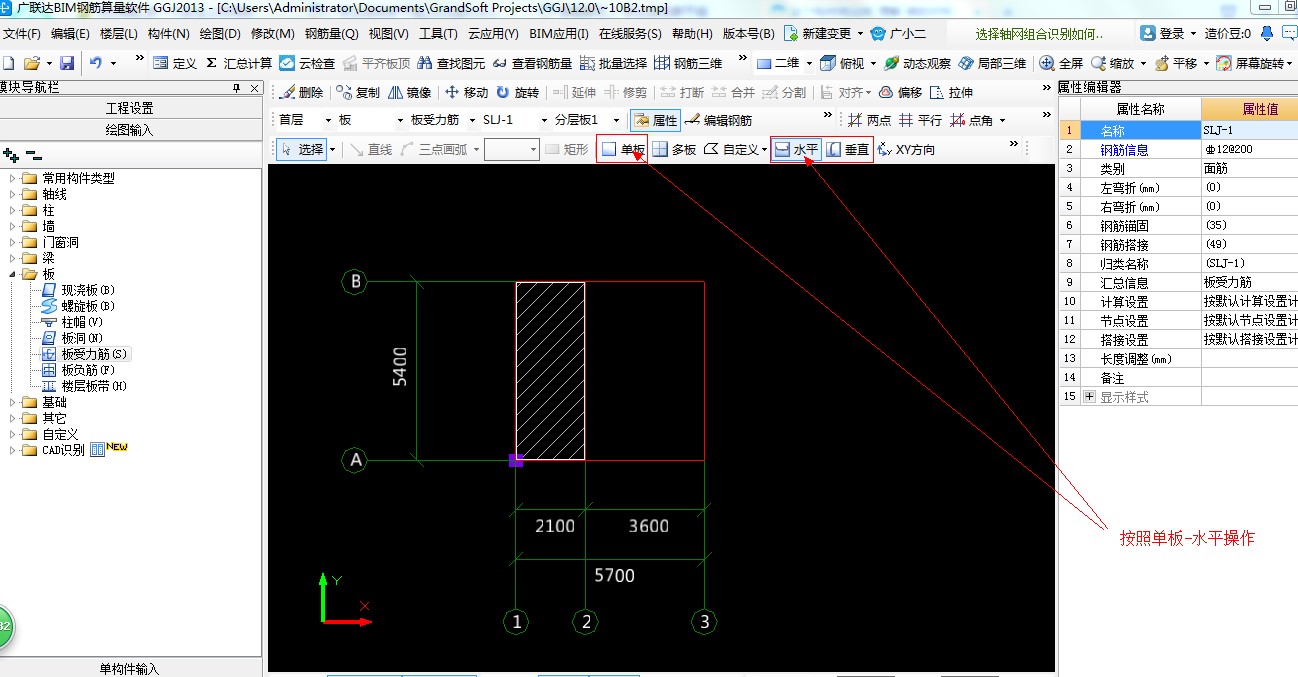Create a new file with the blank-page icon
Viewport: 1298px width, 677px height.
coord(8,63)
